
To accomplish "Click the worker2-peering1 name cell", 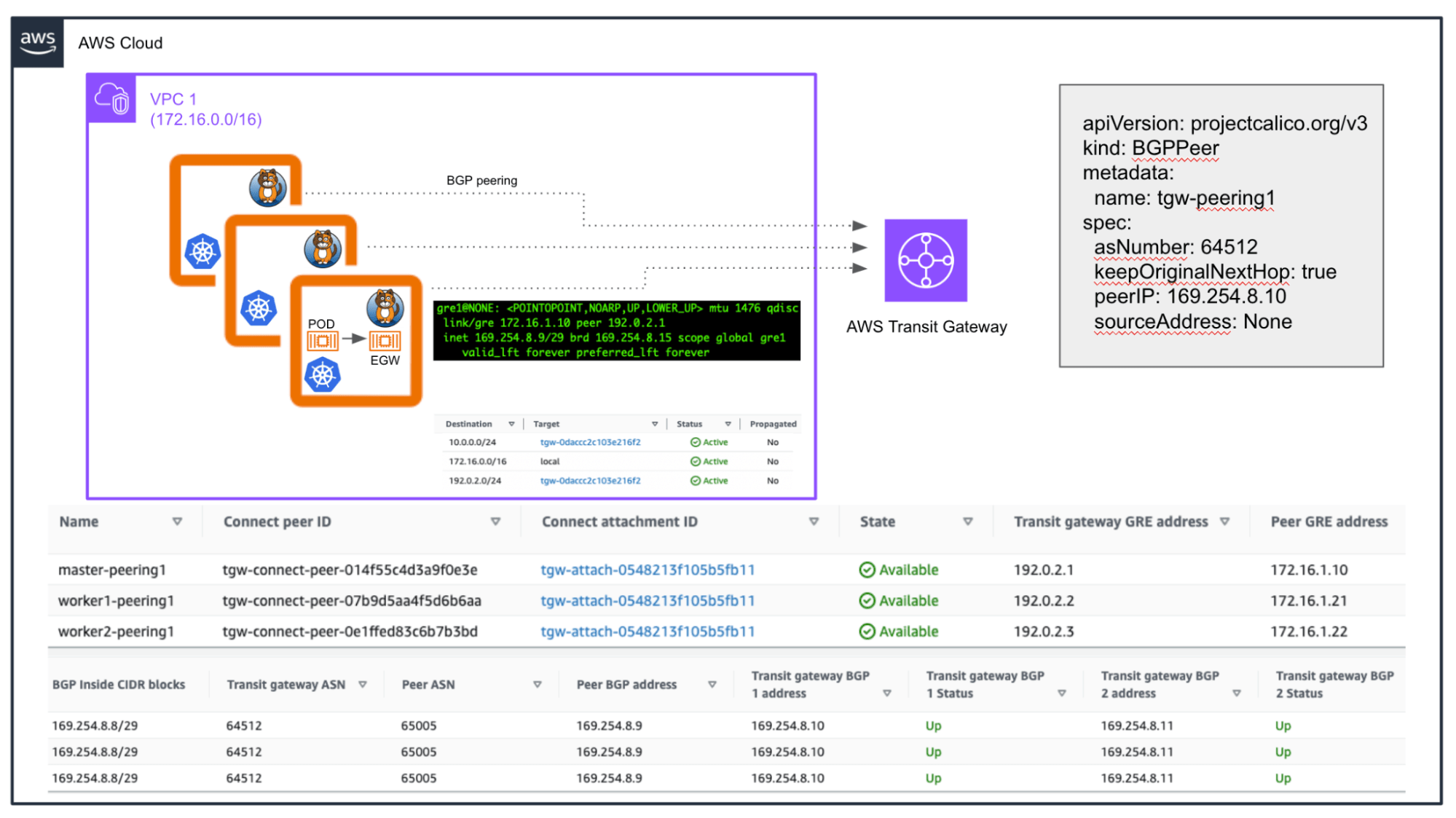I will coord(116,632).
